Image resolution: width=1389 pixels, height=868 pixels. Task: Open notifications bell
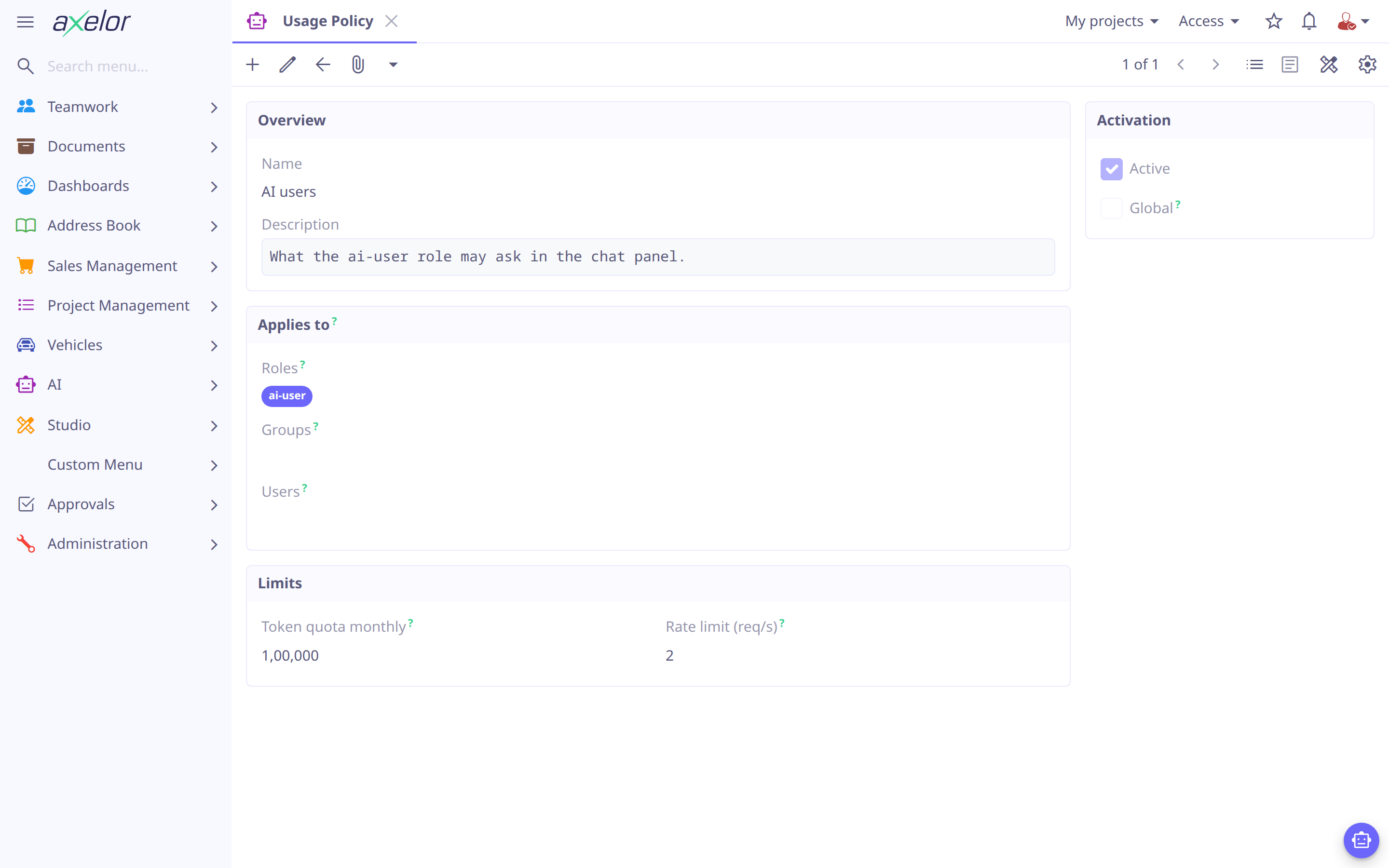tap(1309, 21)
